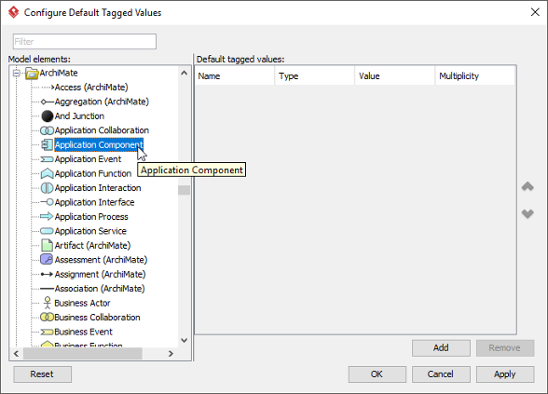Select Assignment (ArchiMate) element
This screenshot has width=548, height=394.
coord(100,274)
